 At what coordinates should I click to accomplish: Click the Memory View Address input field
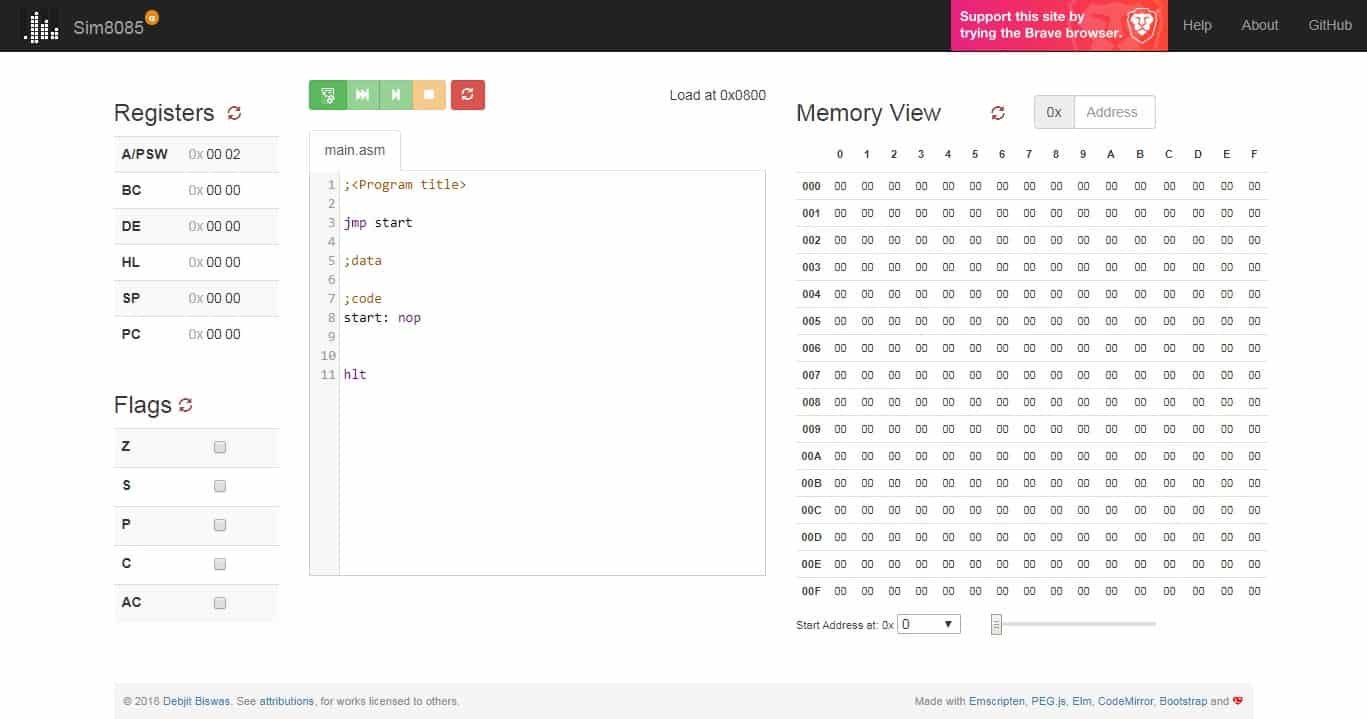[1113, 111]
